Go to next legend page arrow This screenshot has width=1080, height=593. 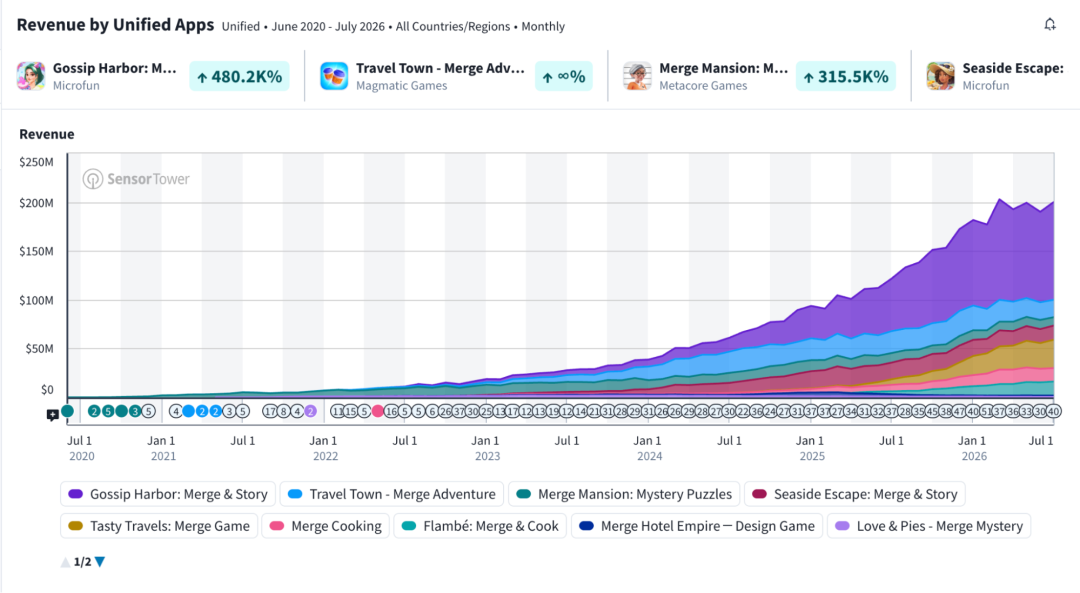click(100, 561)
